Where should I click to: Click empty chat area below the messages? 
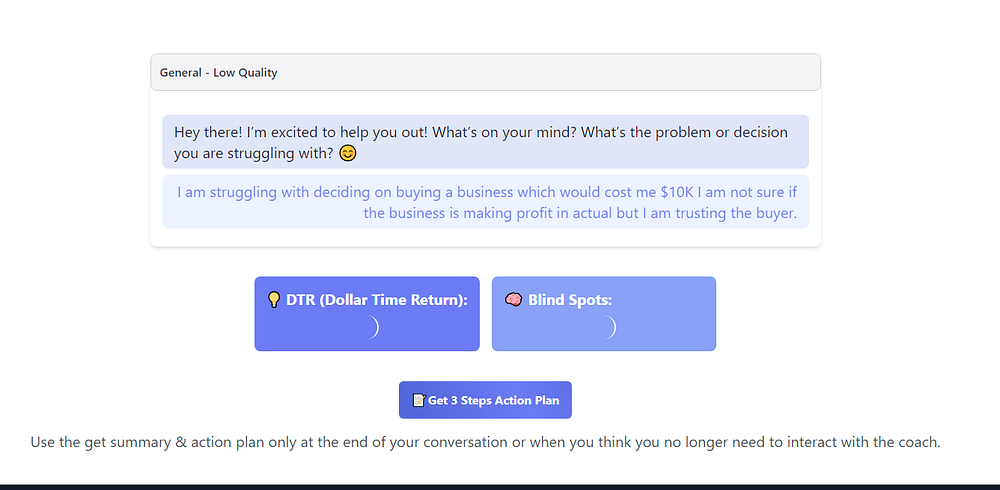(485, 238)
